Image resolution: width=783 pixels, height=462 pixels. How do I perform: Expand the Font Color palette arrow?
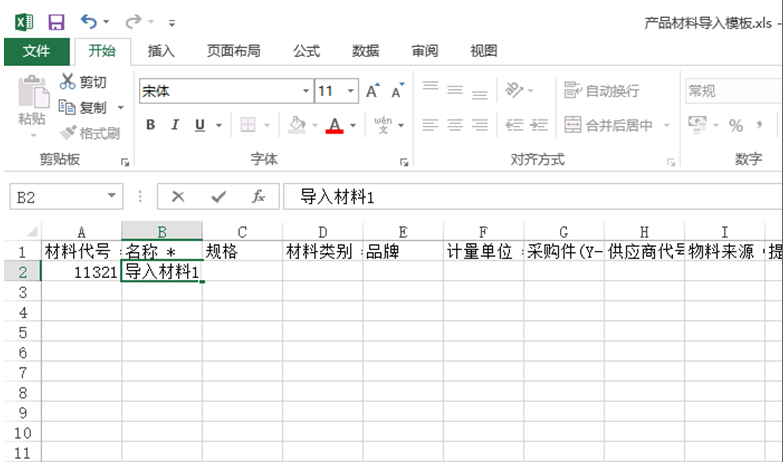pyautogui.click(x=353, y=125)
